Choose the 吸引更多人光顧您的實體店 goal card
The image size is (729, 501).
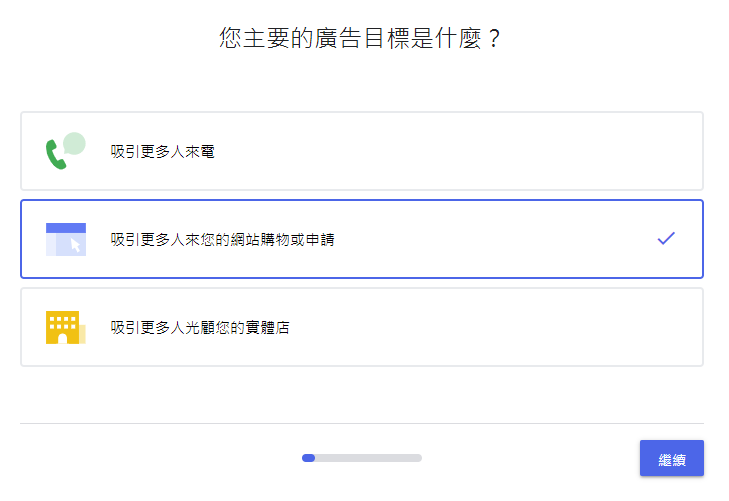[x=362, y=327]
